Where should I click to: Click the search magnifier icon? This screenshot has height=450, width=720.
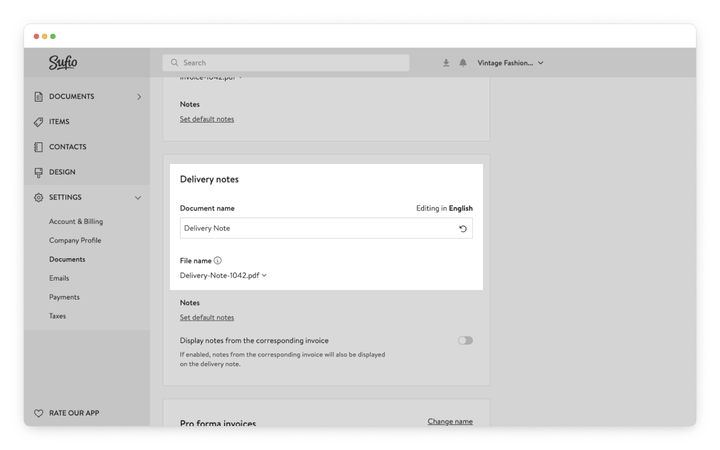(x=174, y=62)
